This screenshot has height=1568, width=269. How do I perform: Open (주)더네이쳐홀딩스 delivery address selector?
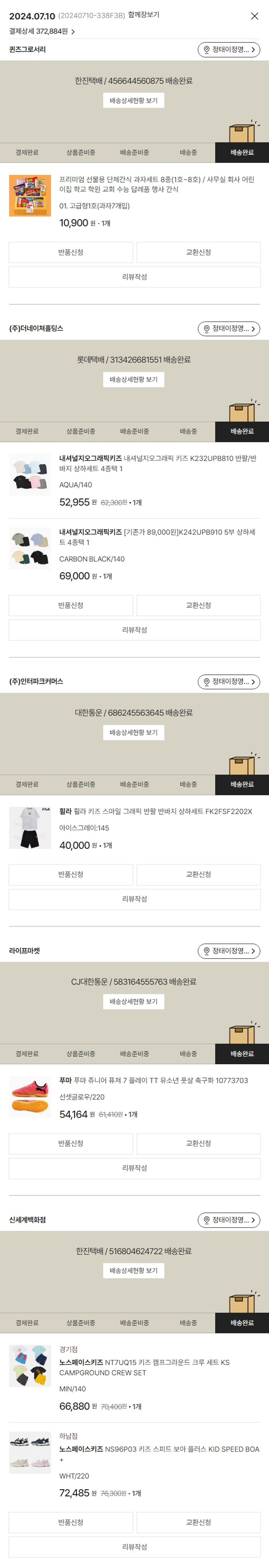(x=229, y=329)
